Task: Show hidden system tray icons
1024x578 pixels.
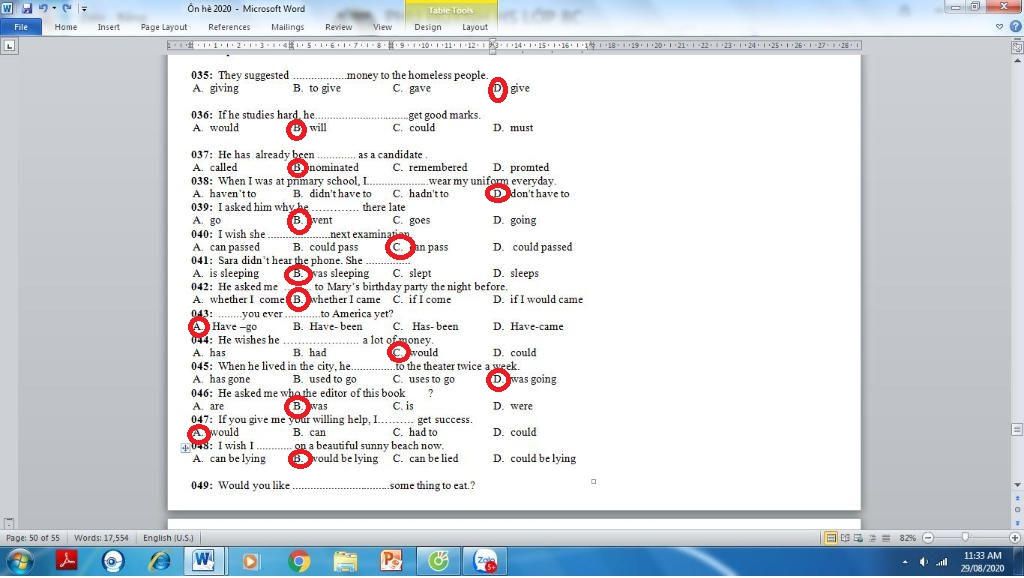Action: 904,562
